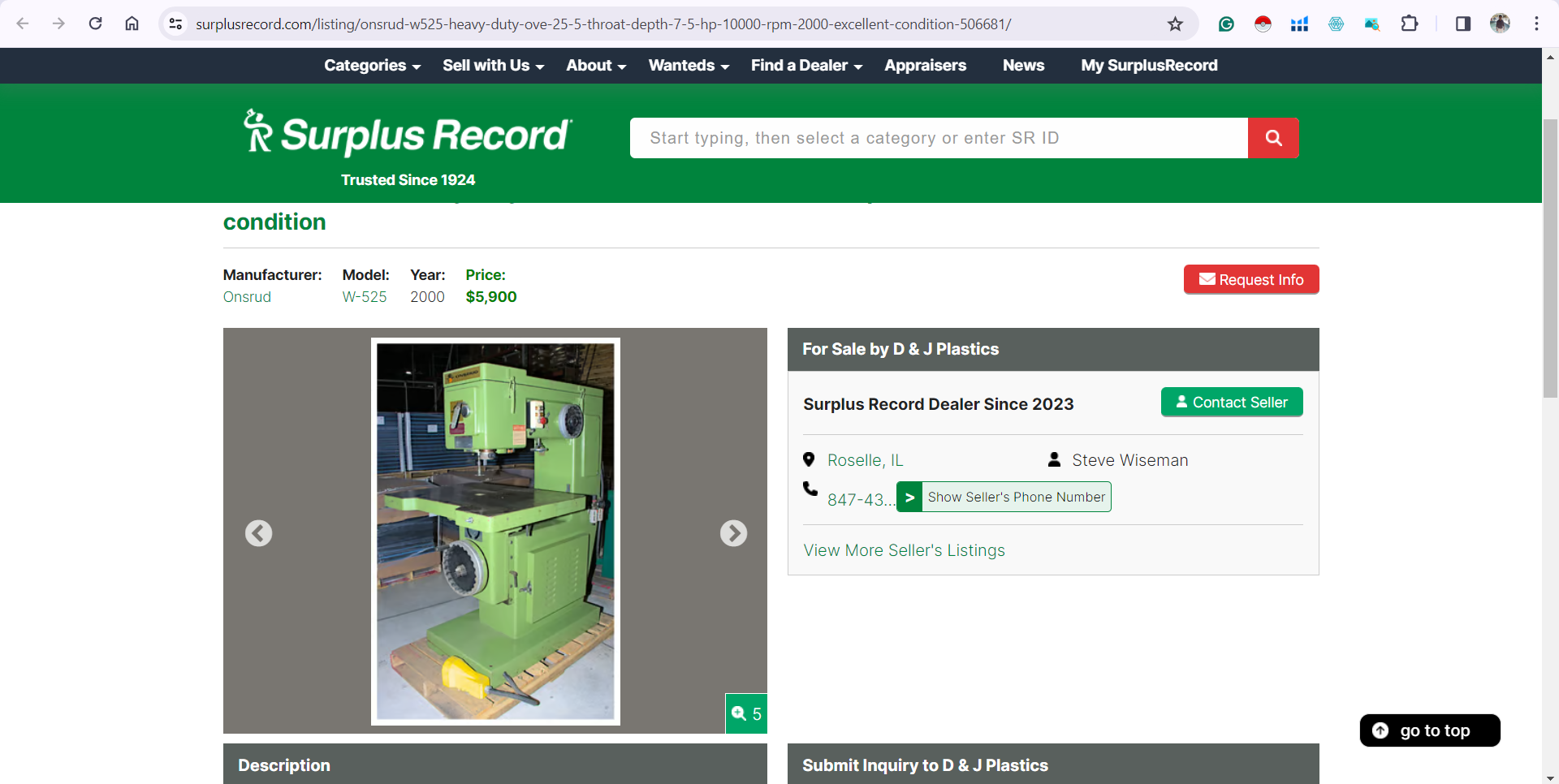The image size is (1559, 784).
Task: Click the Description section header
Action: point(495,764)
